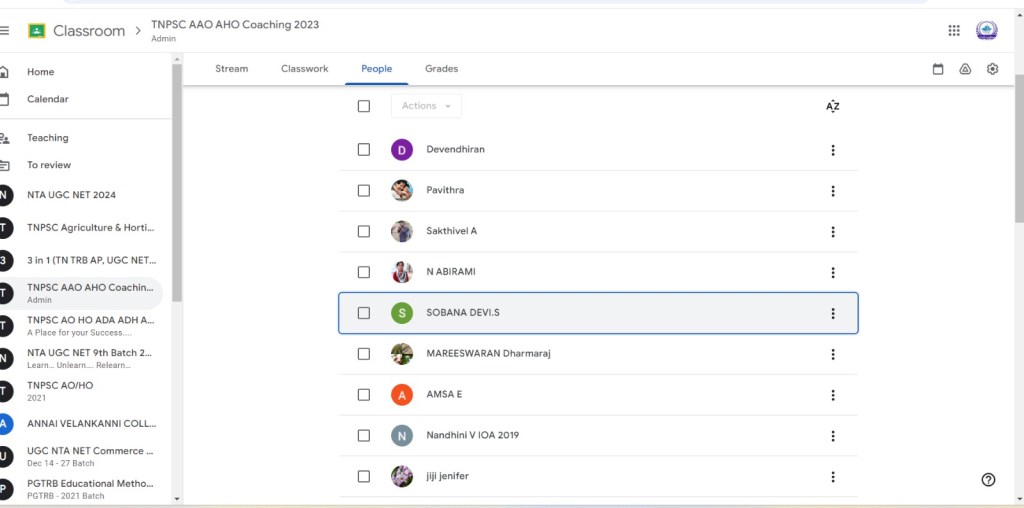1024x508 pixels.
Task: Open class settings gear icon
Action: (992, 69)
